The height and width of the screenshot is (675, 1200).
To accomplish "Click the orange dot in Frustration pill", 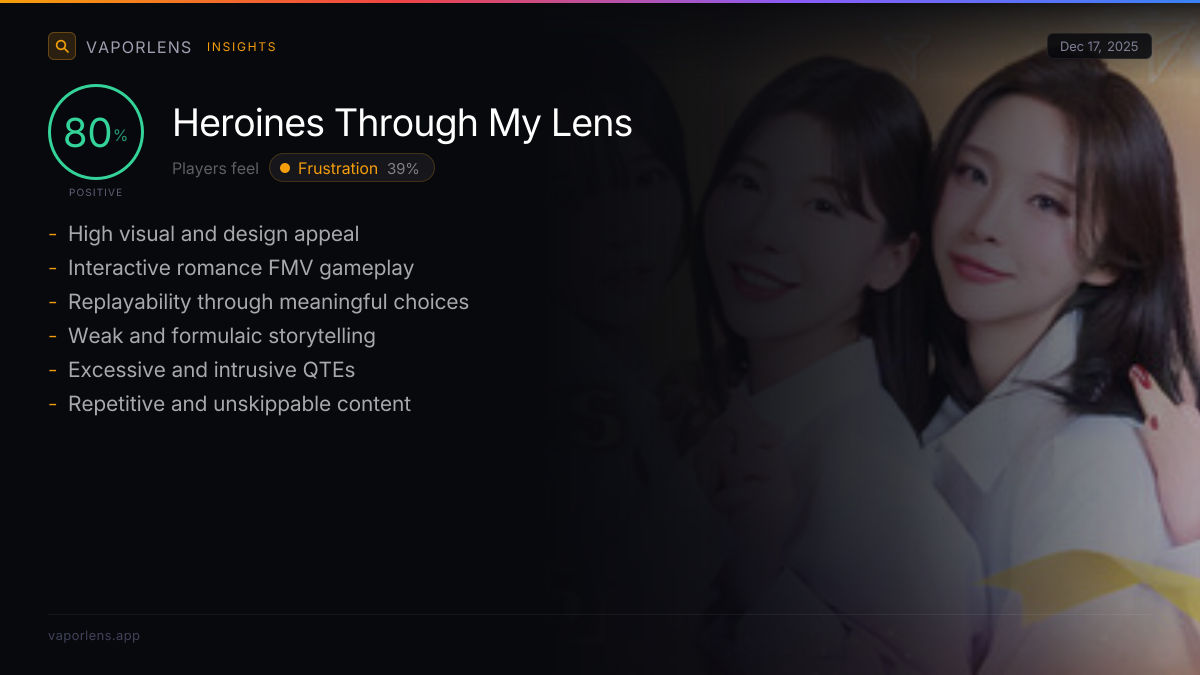I will pos(285,168).
